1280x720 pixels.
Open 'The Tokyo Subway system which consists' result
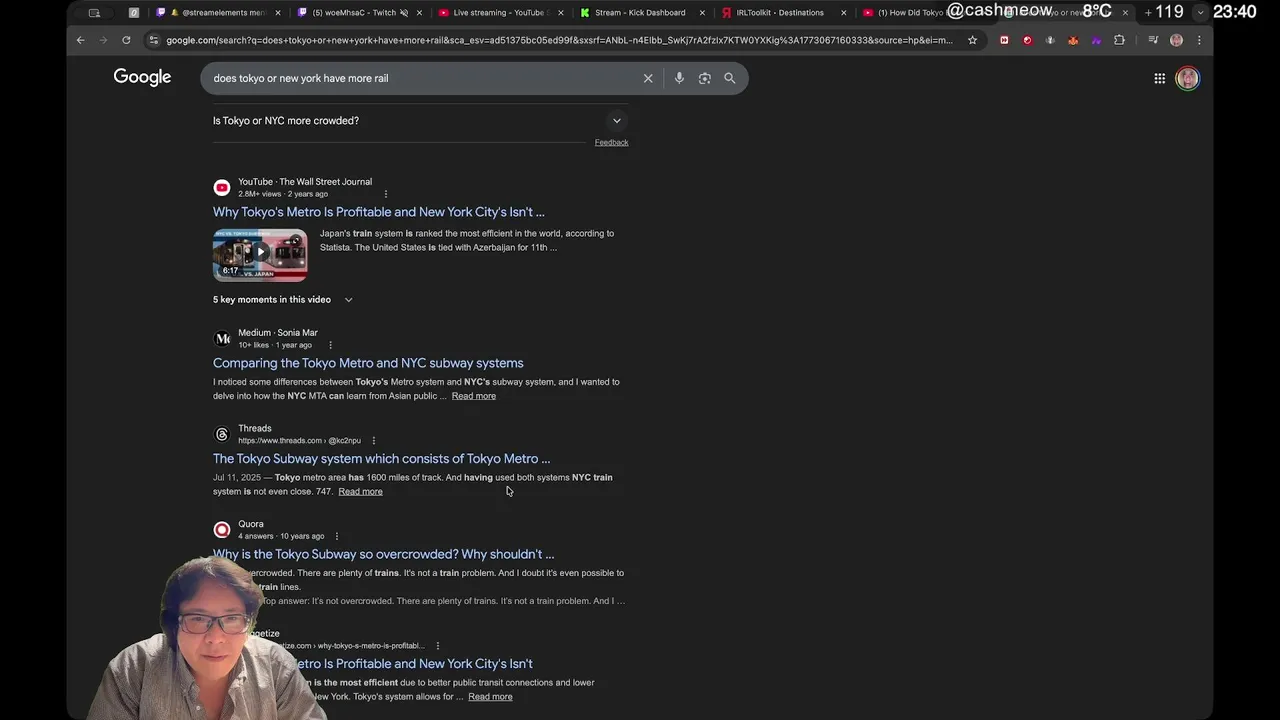pyautogui.click(x=381, y=459)
